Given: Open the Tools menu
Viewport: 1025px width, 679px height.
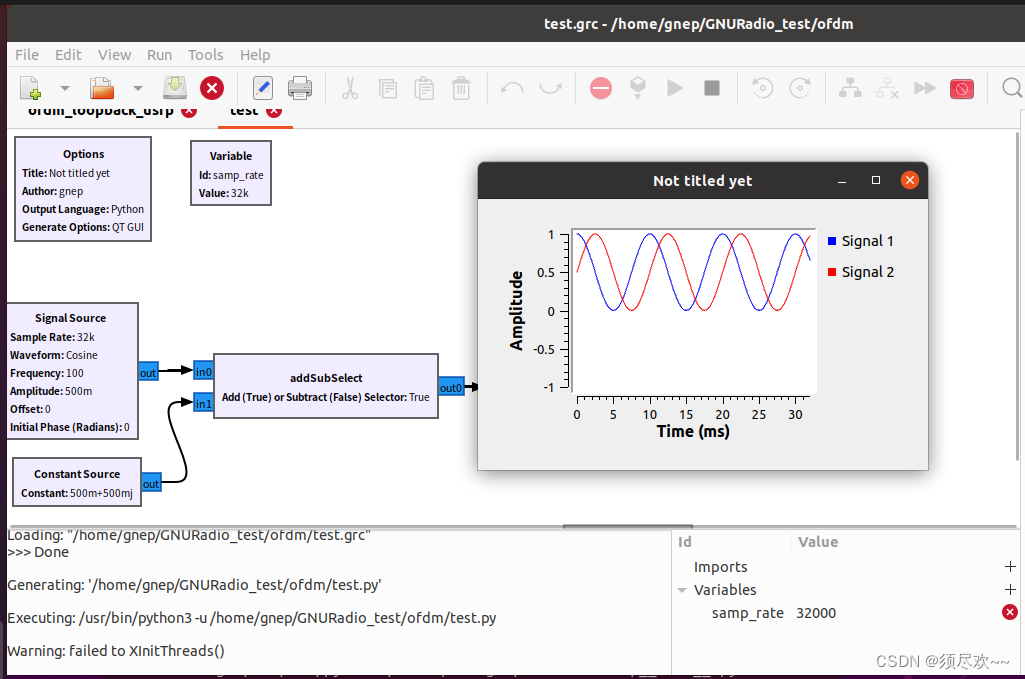Looking at the screenshot, I should coord(205,55).
